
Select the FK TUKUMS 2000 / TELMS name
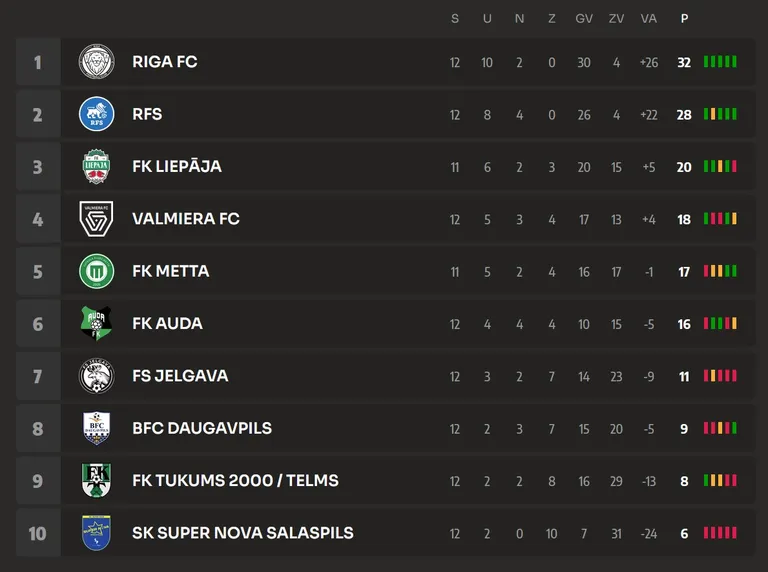[x=236, y=480]
